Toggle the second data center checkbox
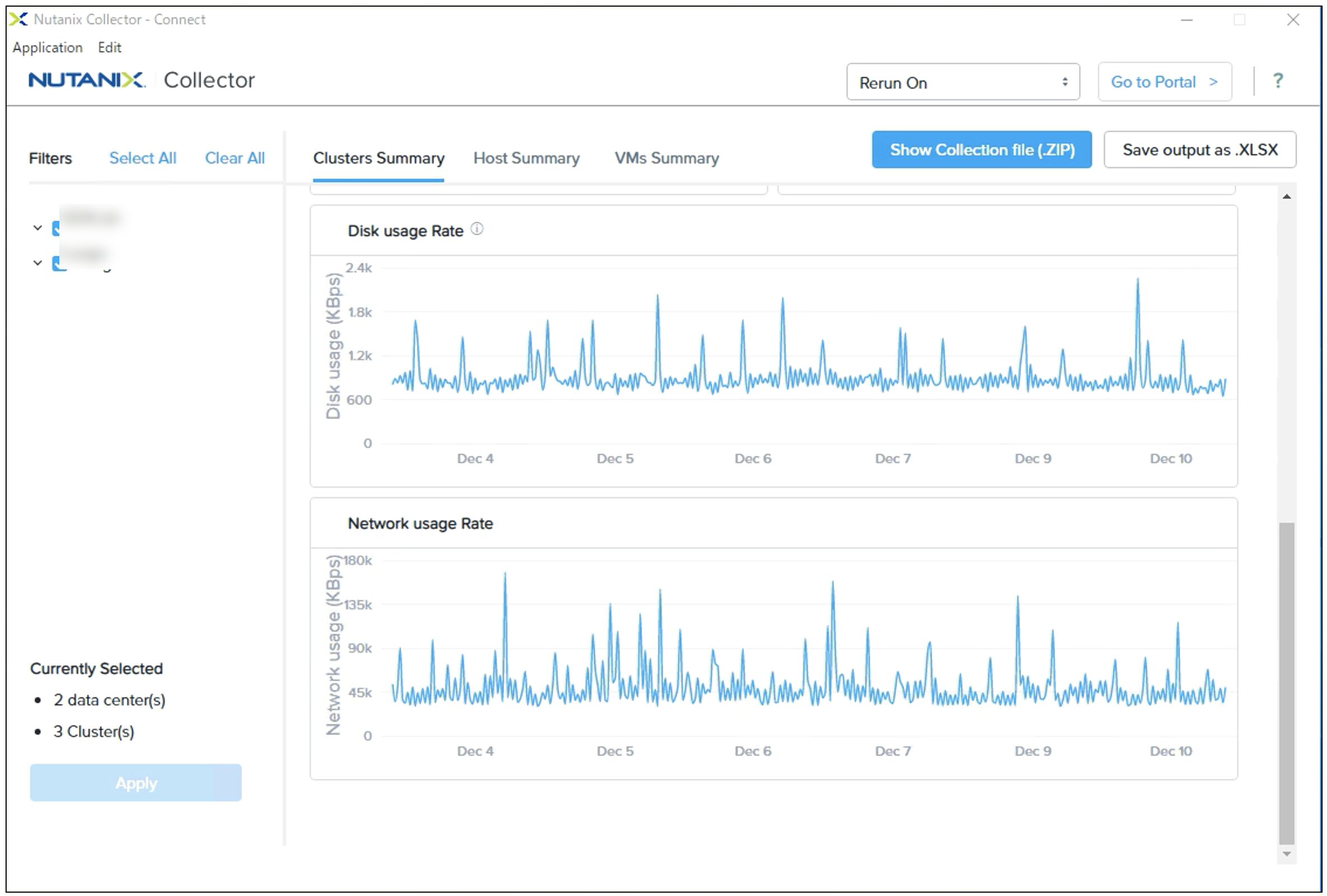Image resolution: width=1327 pixels, height=896 pixels. (x=59, y=263)
